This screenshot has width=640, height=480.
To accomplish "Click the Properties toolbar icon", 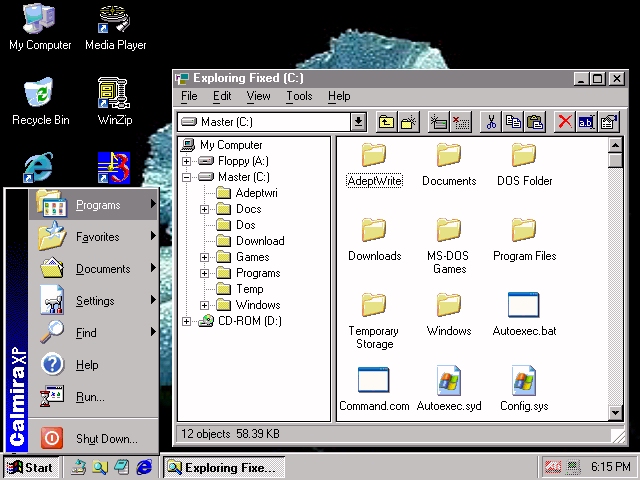I will (x=608, y=122).
